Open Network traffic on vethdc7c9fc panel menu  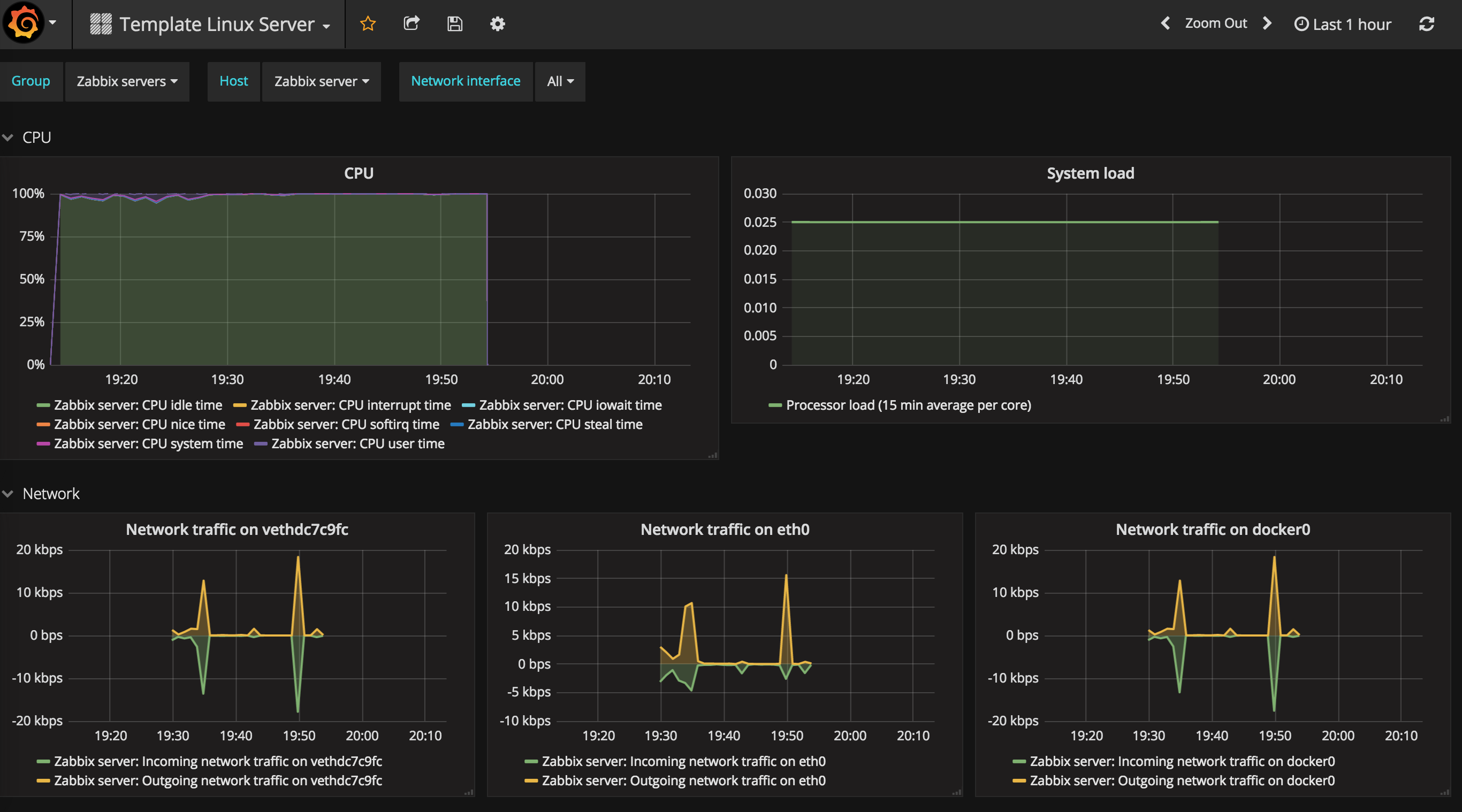click(x=237, y=530)
